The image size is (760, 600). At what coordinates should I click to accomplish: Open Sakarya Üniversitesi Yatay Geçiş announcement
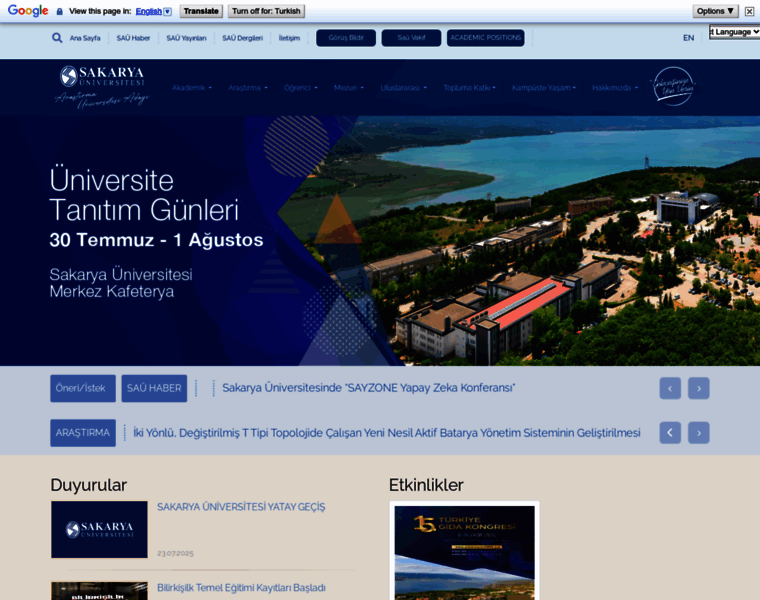pos(241,507)
